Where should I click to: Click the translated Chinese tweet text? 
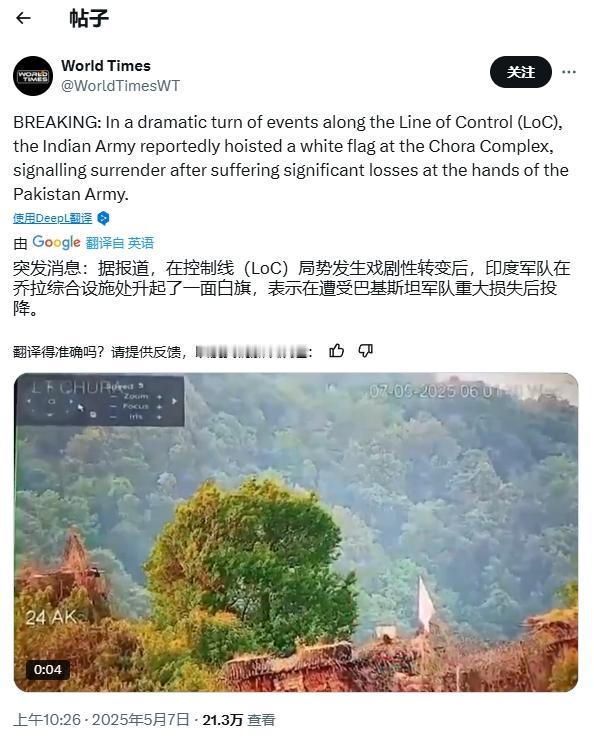pos(291,288)
